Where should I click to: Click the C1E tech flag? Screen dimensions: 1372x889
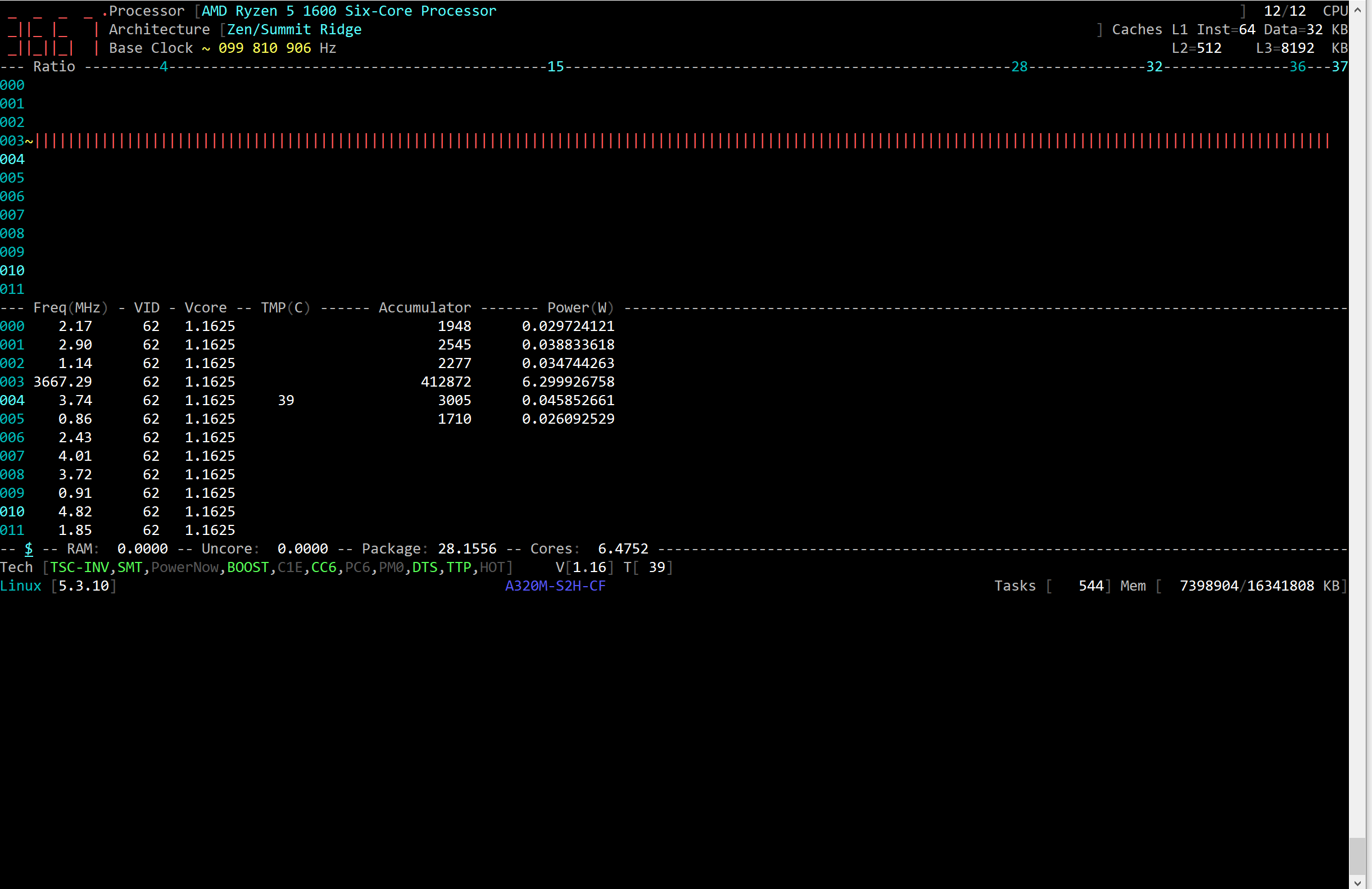pos(290,568)
